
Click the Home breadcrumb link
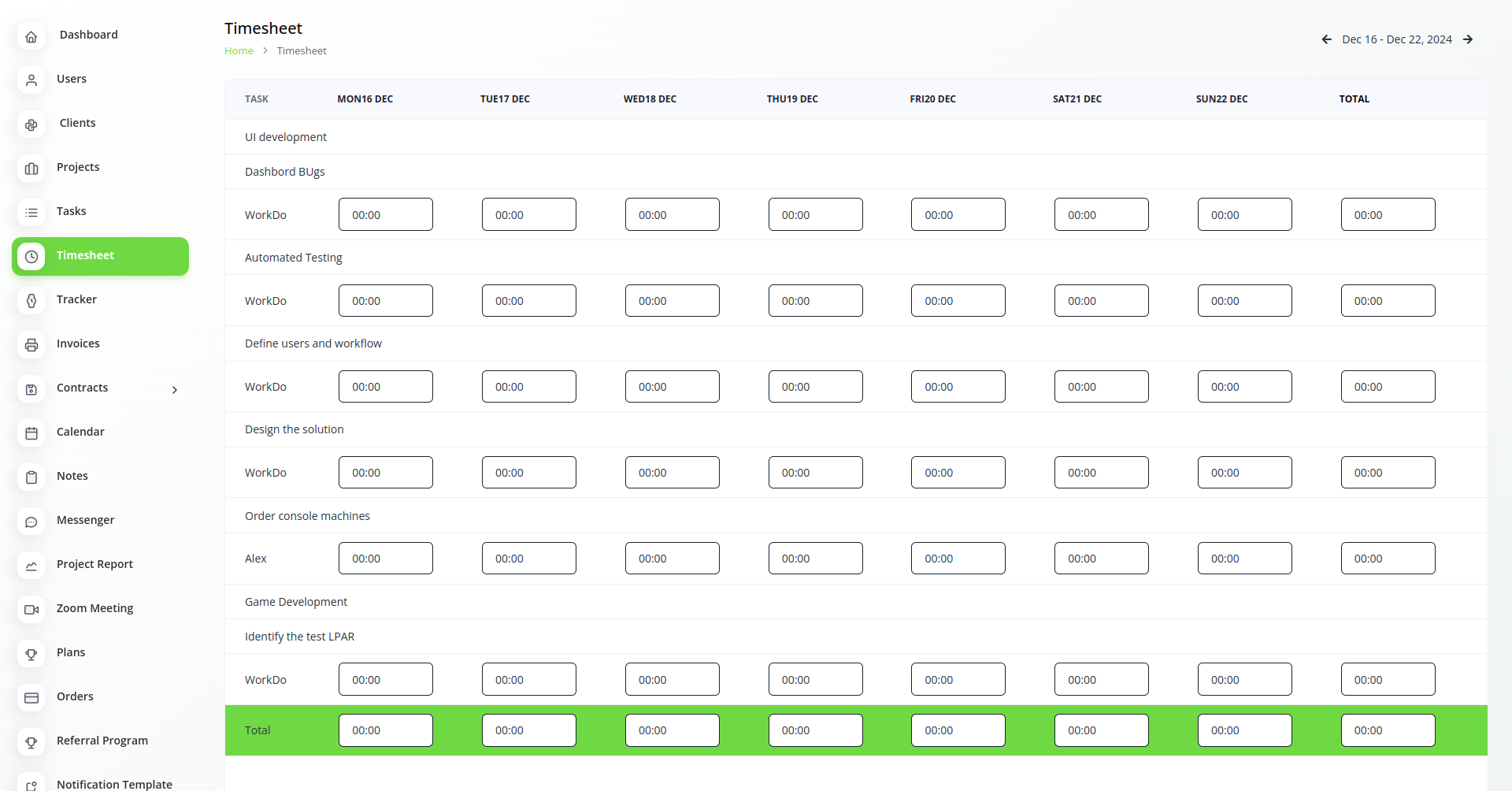click(x=239, y=51)
